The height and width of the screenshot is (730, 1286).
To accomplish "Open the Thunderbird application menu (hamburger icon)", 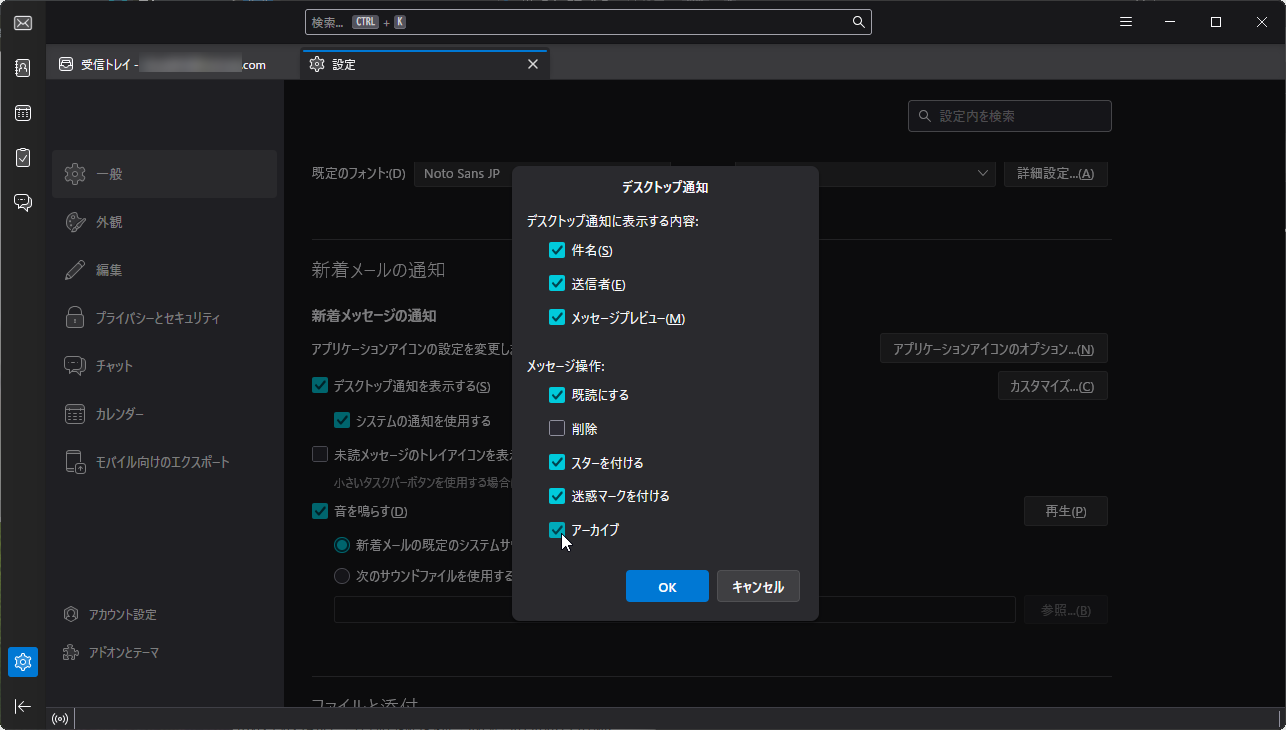I will click(x=1126, y=22).
